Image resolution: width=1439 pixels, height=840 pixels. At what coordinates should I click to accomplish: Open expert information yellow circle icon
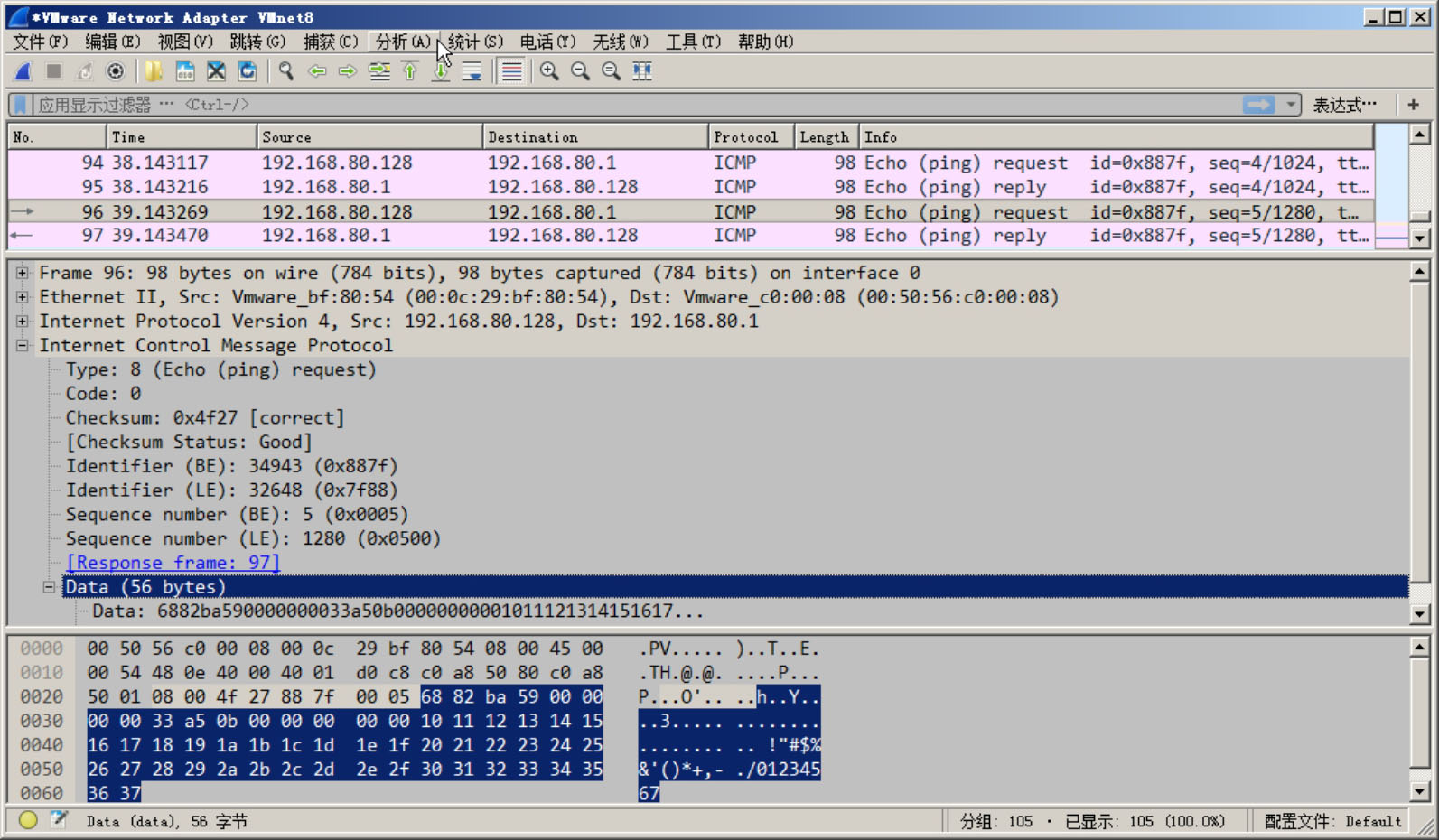pos(28,820)
